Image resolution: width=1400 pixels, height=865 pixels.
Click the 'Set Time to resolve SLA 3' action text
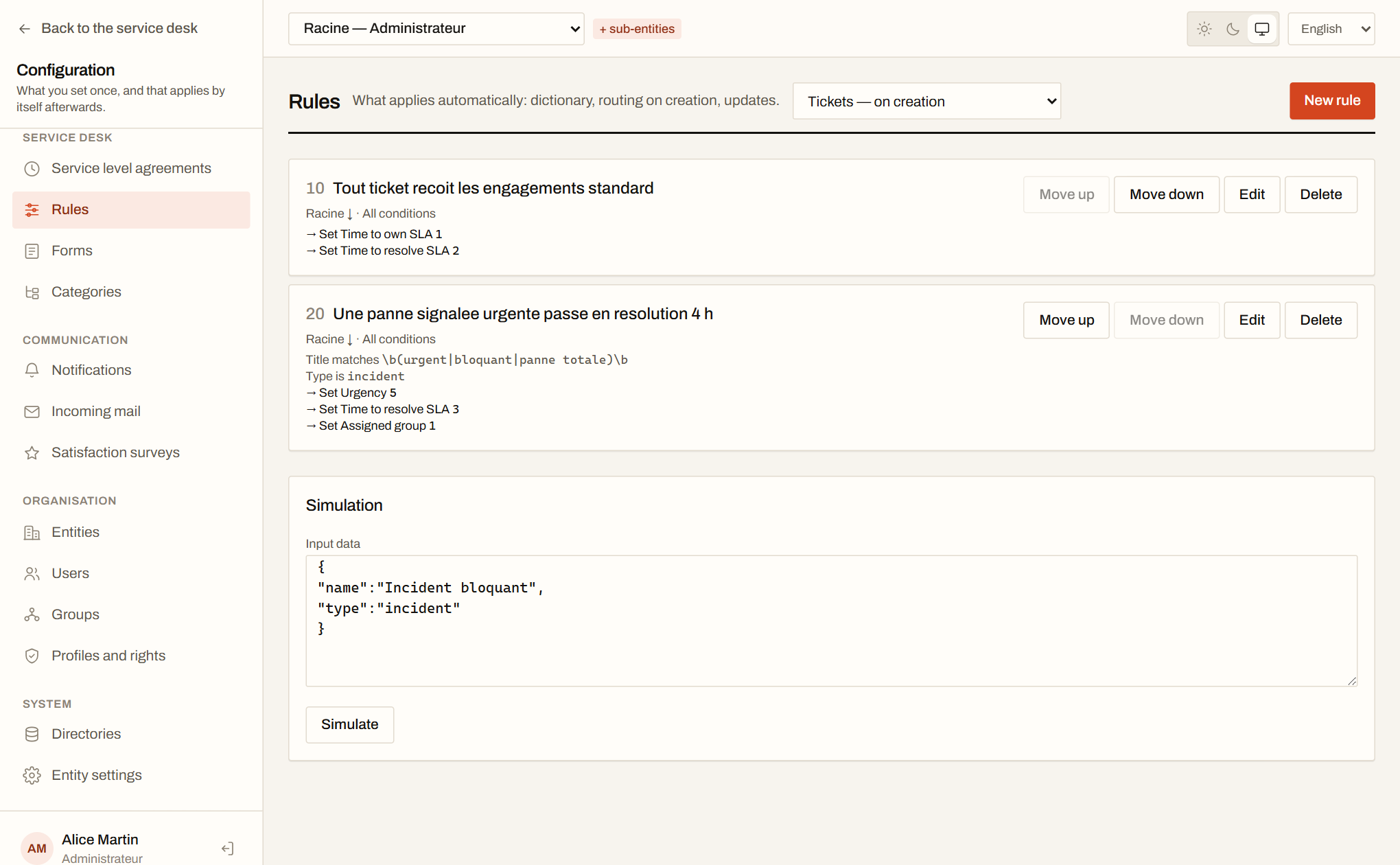(x=388, y=410)
